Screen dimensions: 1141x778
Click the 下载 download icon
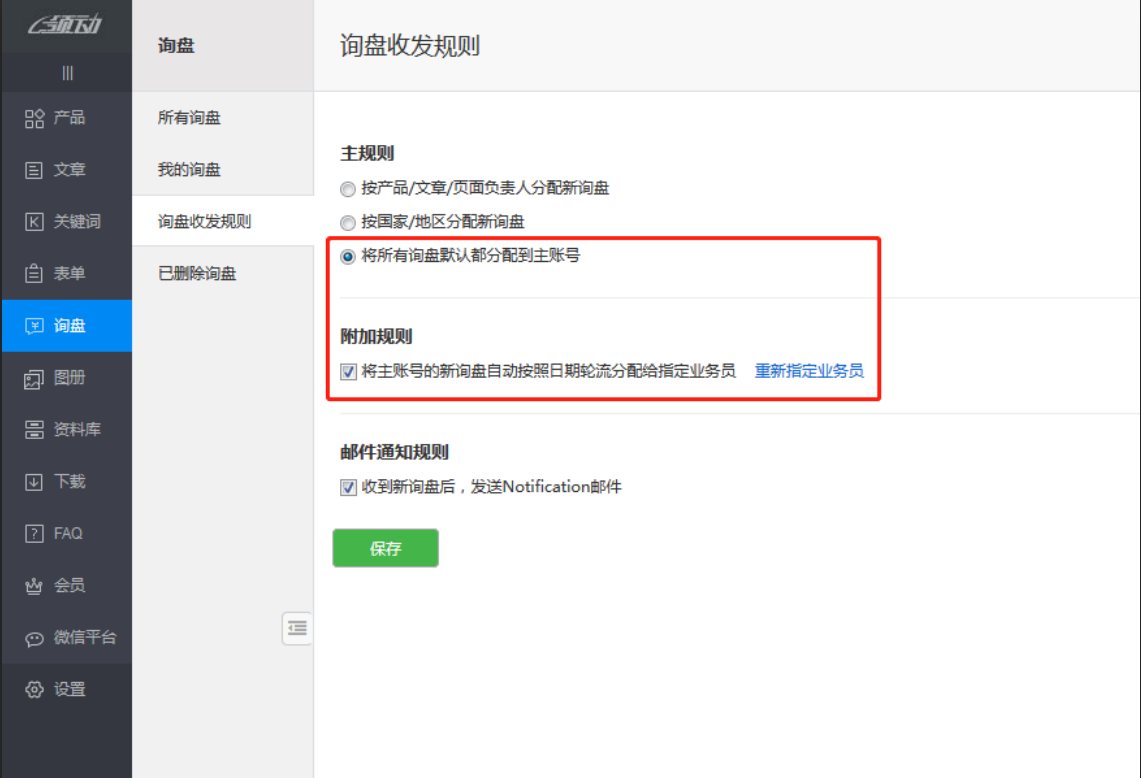(34, 482)
